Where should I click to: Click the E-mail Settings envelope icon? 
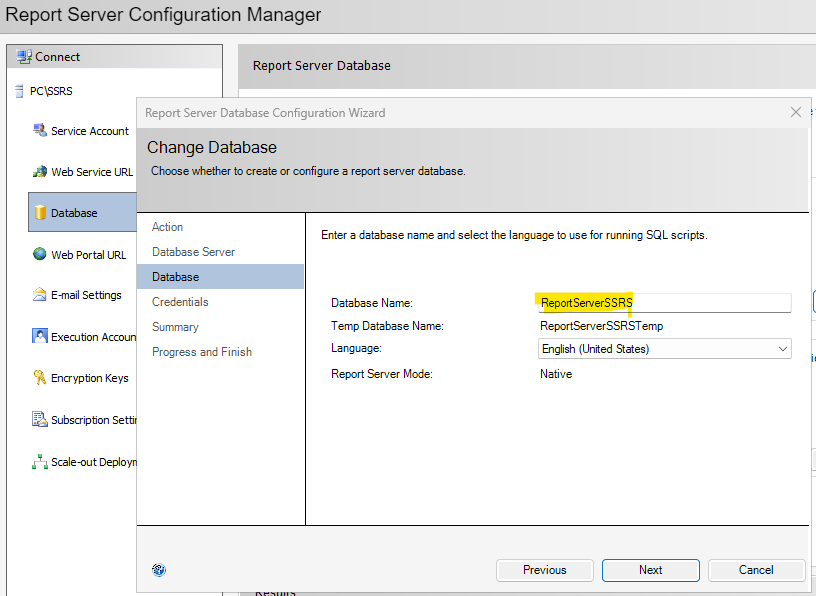40,295
